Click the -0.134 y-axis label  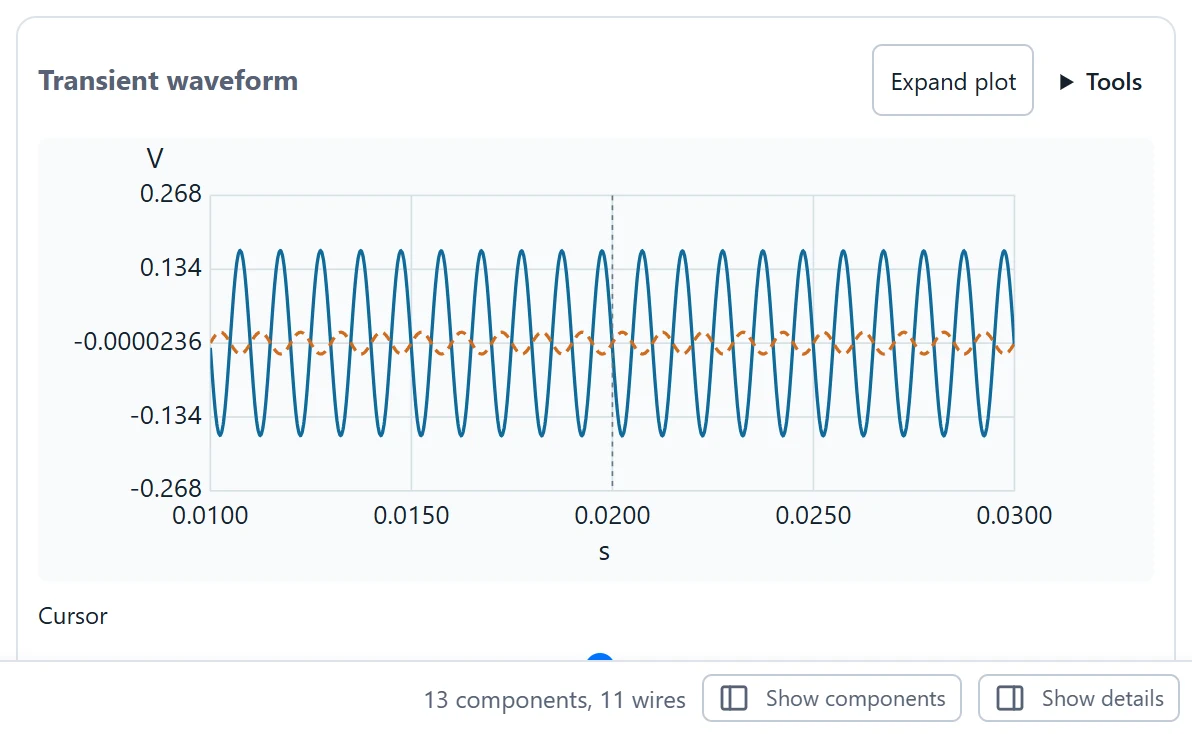166,416
